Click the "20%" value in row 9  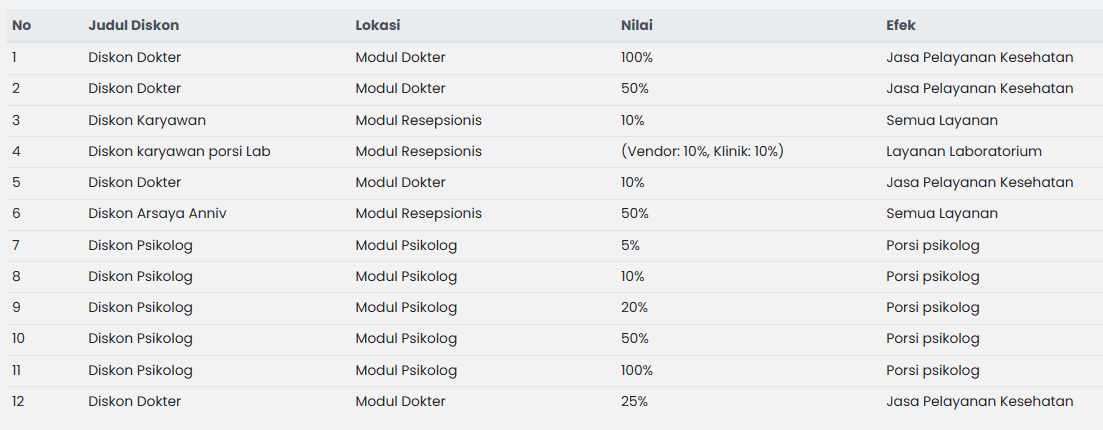[634, 307]
